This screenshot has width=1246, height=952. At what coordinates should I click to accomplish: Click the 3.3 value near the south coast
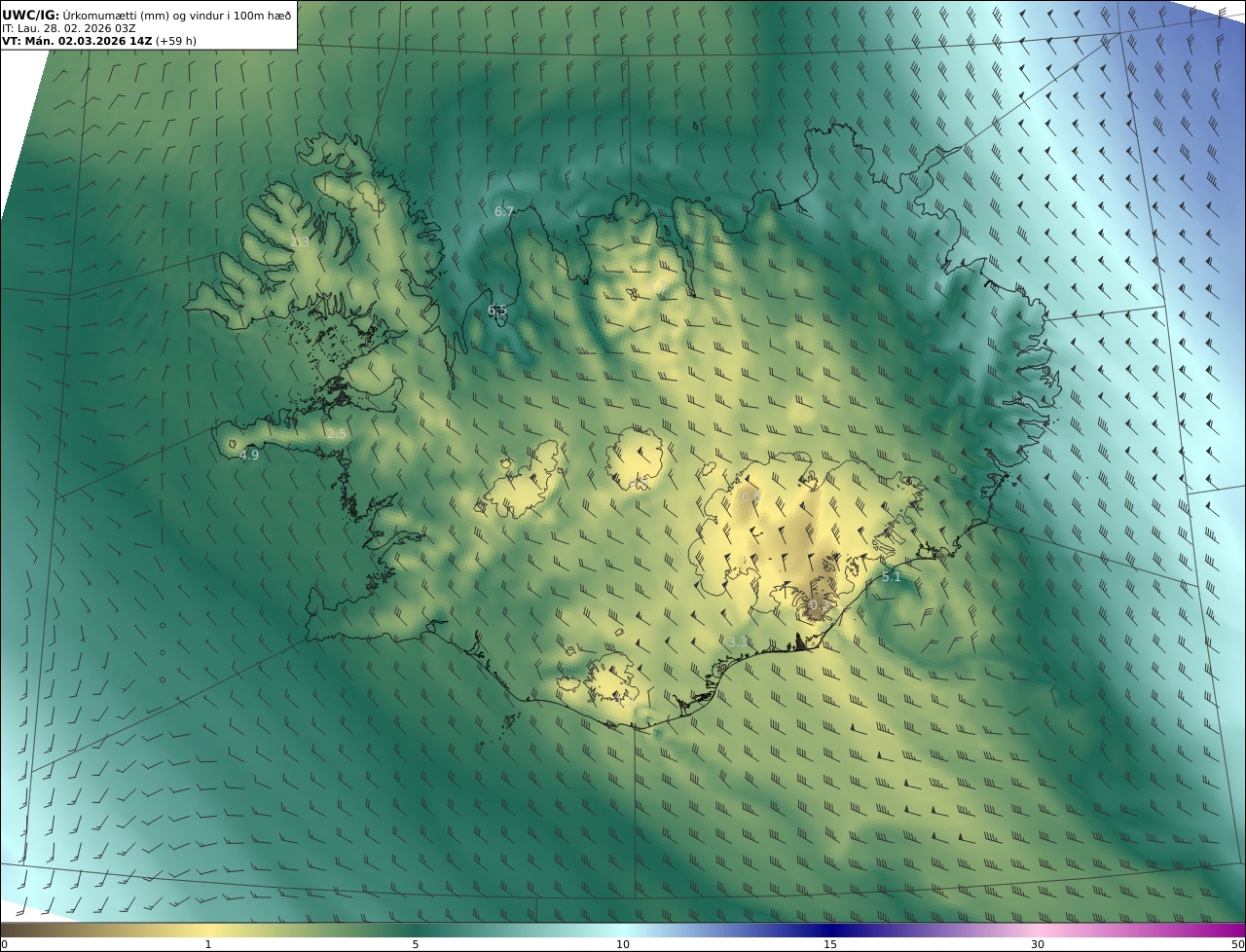738,641
